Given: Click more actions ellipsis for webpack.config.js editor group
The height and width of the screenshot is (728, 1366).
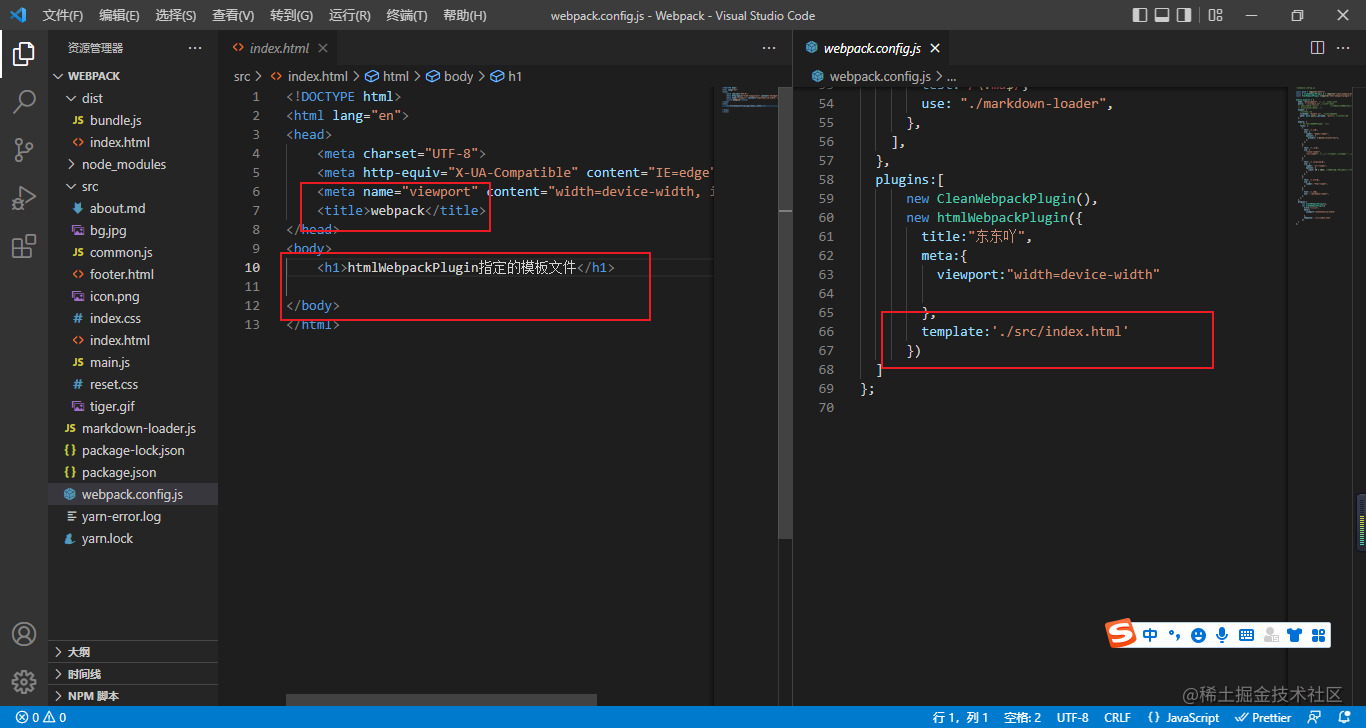Looking at the screenshot, I should pos(1344,48).
